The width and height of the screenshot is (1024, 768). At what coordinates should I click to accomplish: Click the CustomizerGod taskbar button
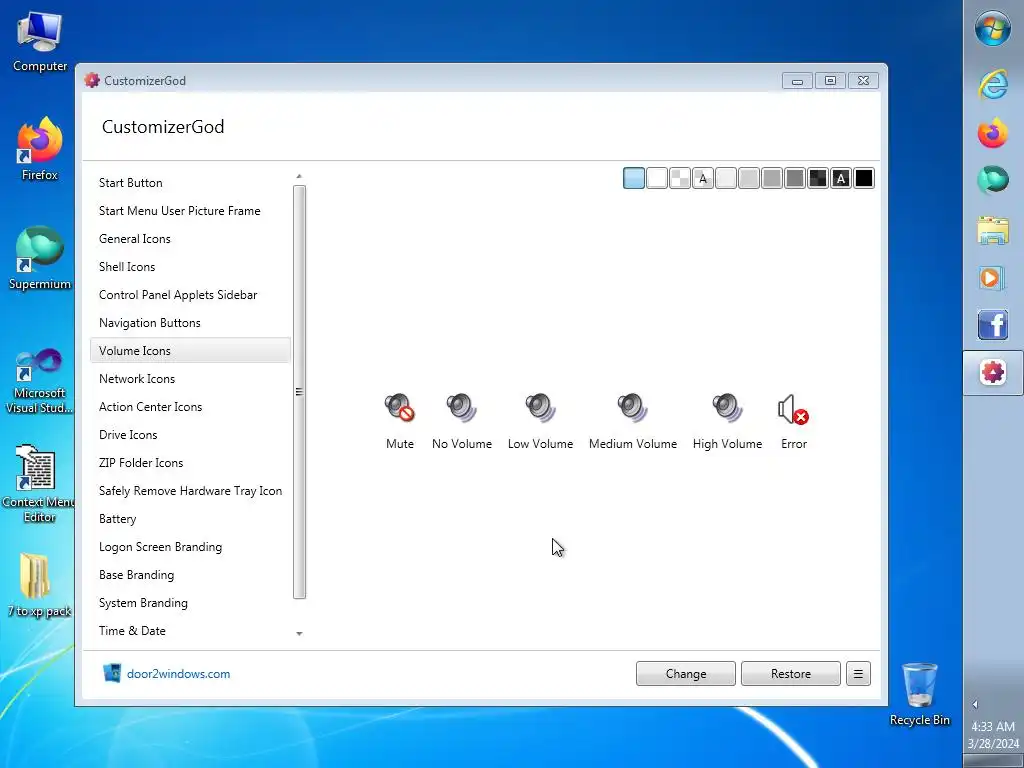[x=993, y=373]
